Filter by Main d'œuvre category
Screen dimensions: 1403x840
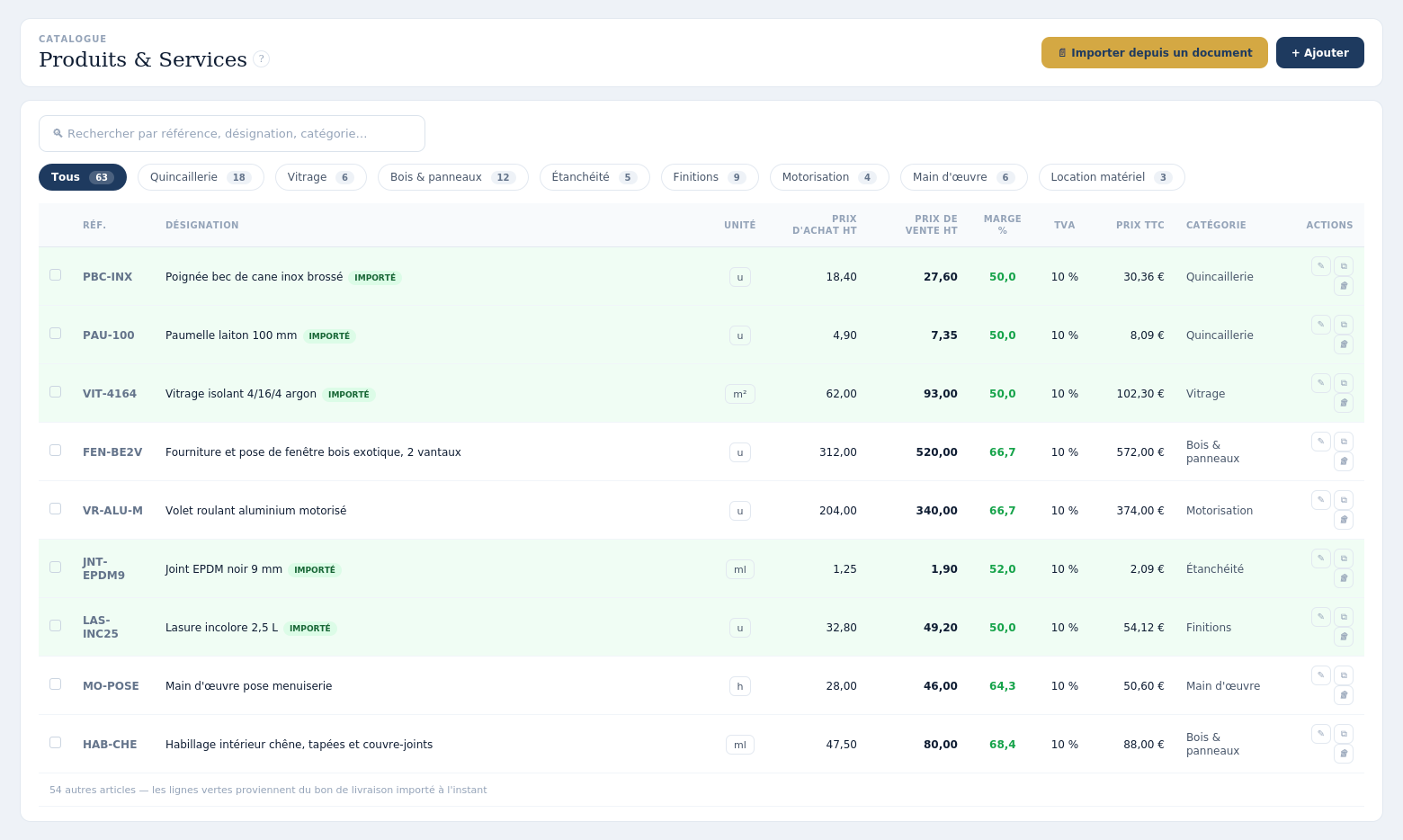[964, 177]
